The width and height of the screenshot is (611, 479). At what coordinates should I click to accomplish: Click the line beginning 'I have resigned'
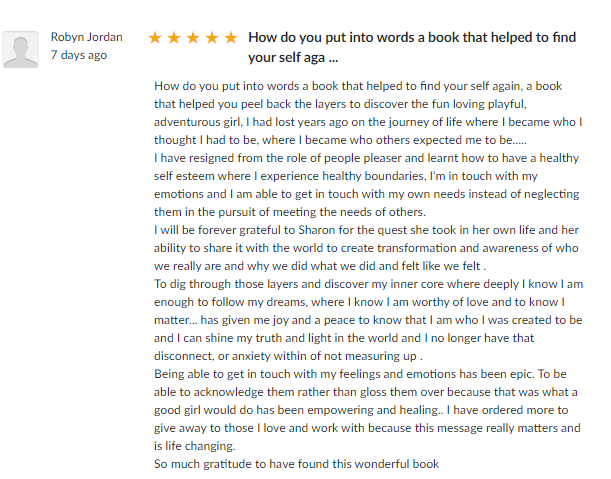(x=367, y=158)
